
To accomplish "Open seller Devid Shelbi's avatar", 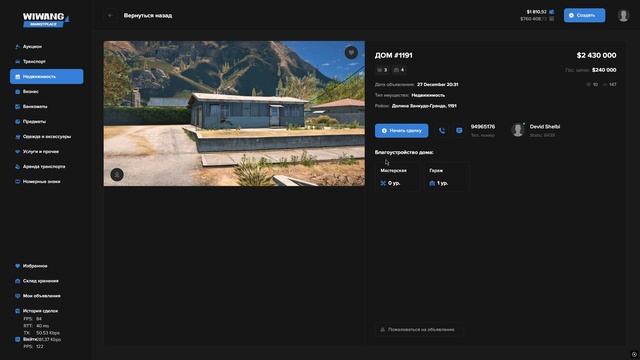I will [x=518, y=130].
